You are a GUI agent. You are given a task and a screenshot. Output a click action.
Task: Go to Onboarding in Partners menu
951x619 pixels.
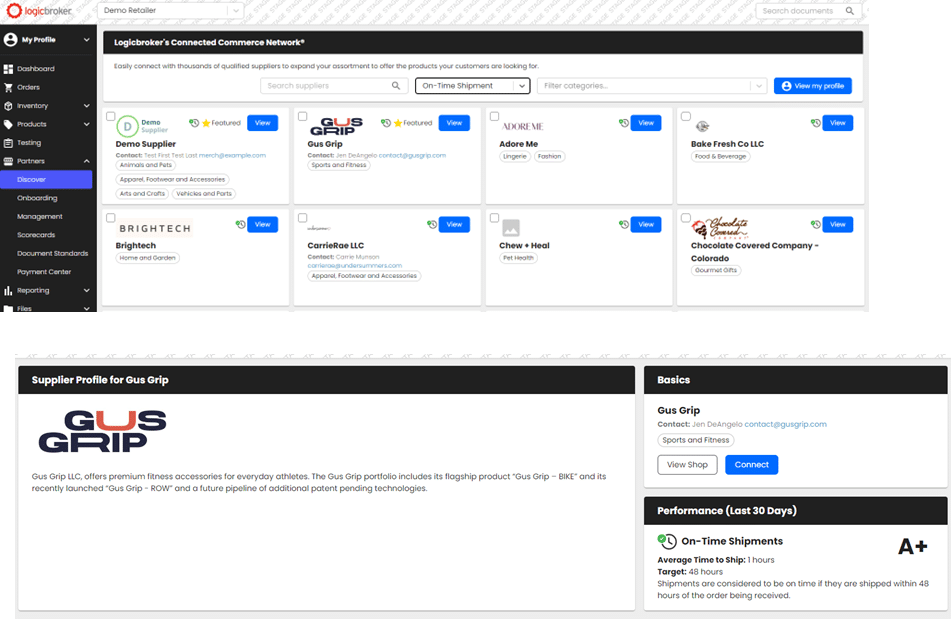(x=37, y=198)
